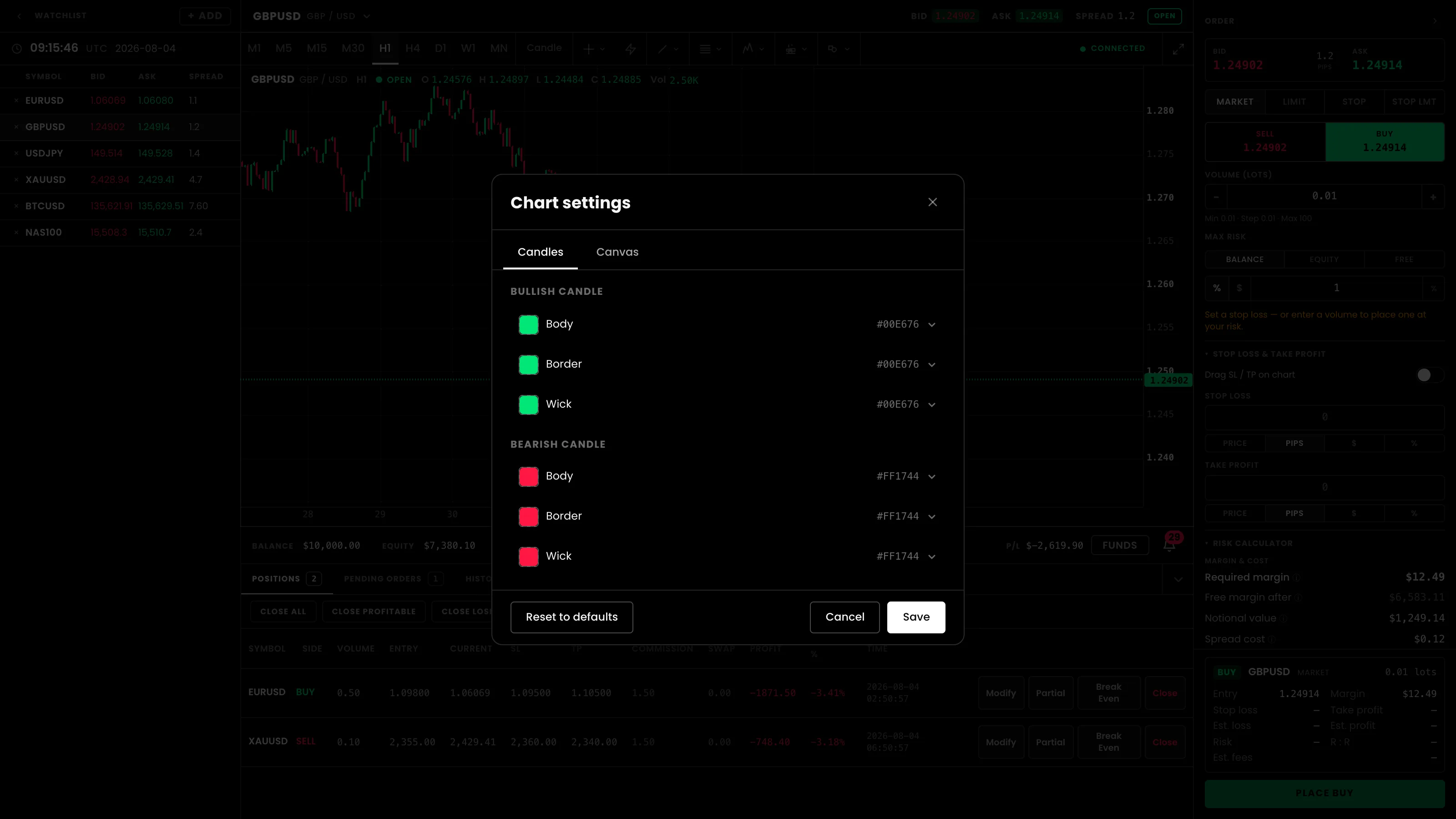
Task: Click the info icon next to Notional value
Action: [1283, 619]
